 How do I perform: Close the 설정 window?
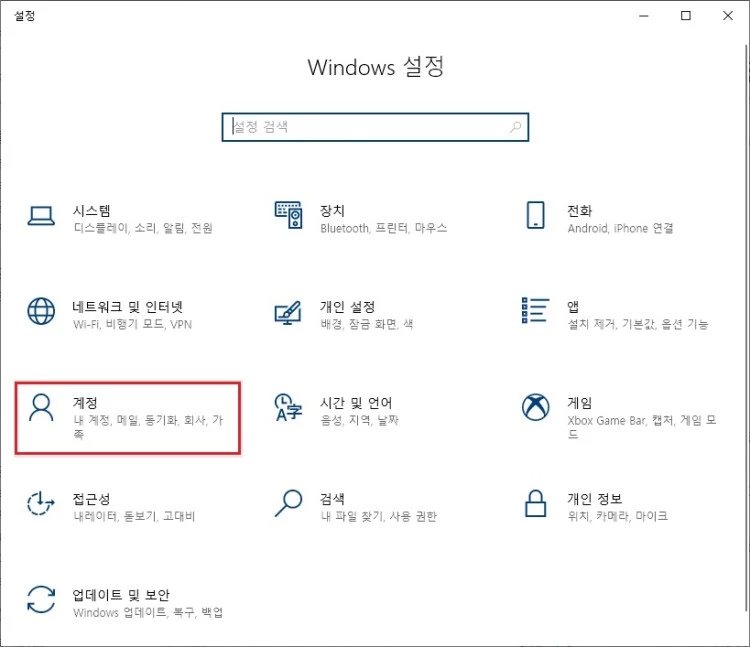click(x=728, y=16)
